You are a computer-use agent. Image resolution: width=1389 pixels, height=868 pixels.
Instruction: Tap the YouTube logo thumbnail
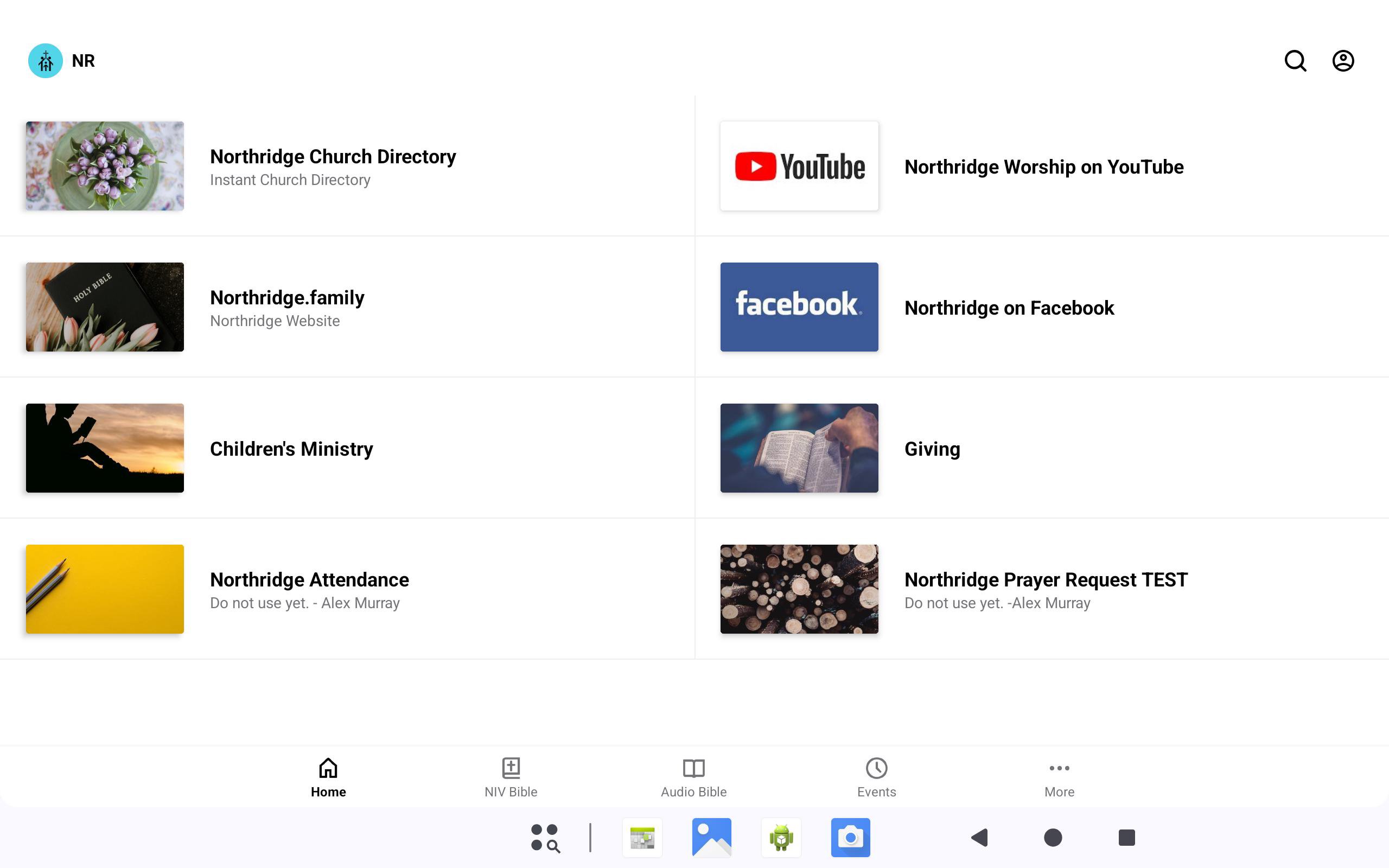coord(799,166)
